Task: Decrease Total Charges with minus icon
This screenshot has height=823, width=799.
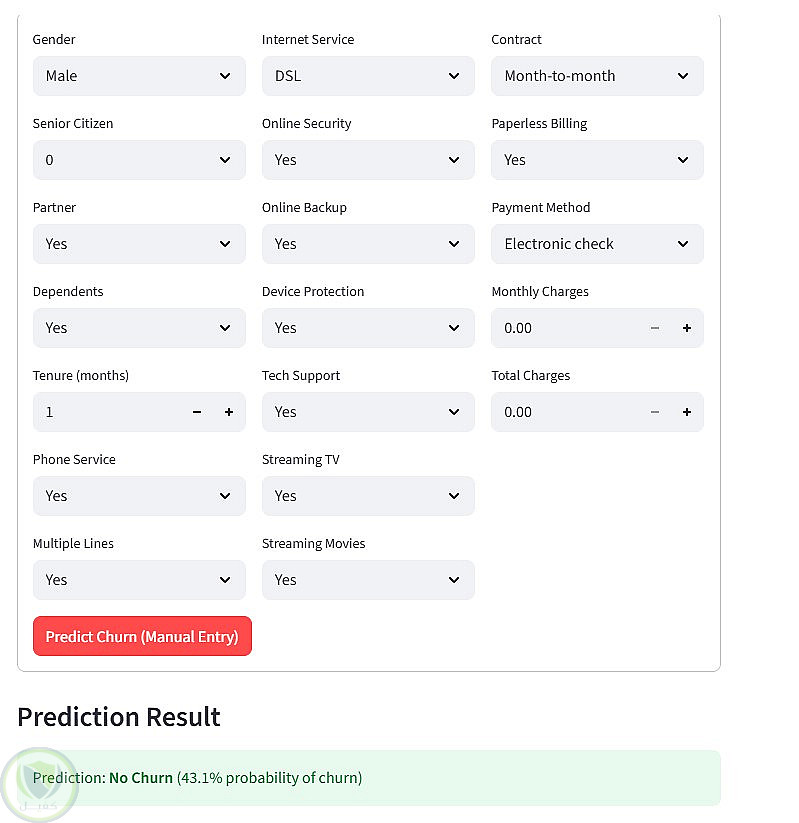Action: pos(655,412)
